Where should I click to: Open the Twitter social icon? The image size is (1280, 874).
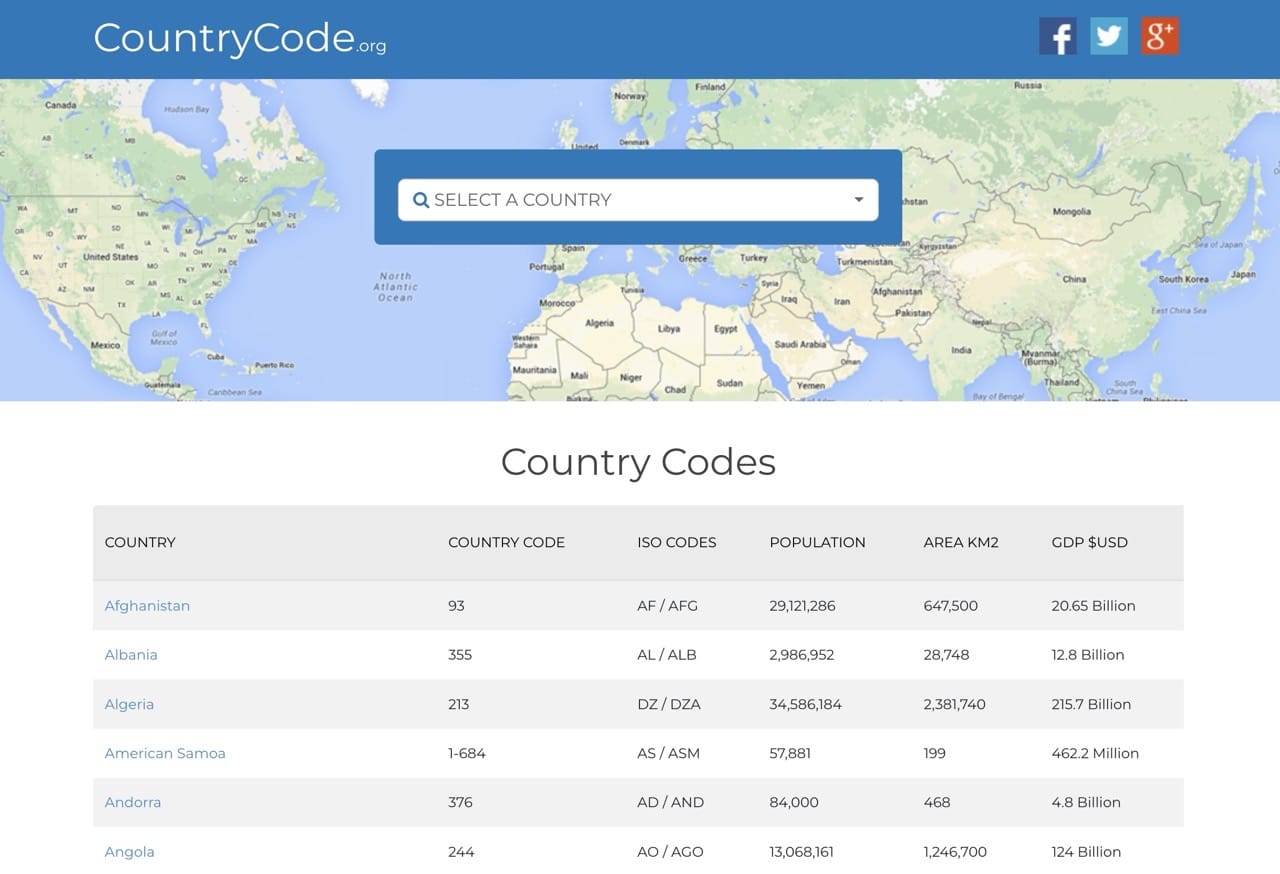[x=1109, y=37]
